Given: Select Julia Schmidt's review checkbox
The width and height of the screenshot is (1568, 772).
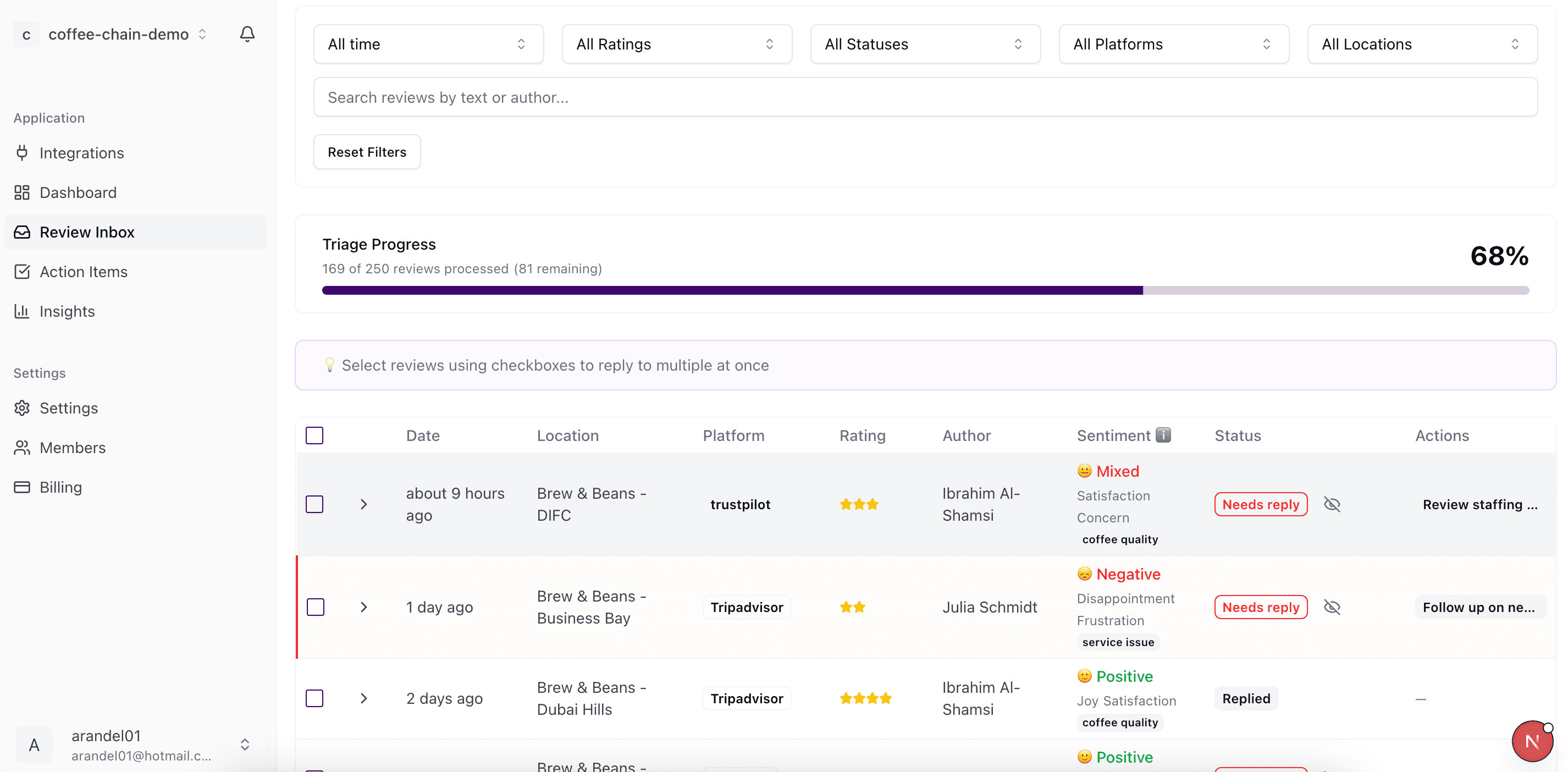Looking at the screenshot, I should click(314, 607).
